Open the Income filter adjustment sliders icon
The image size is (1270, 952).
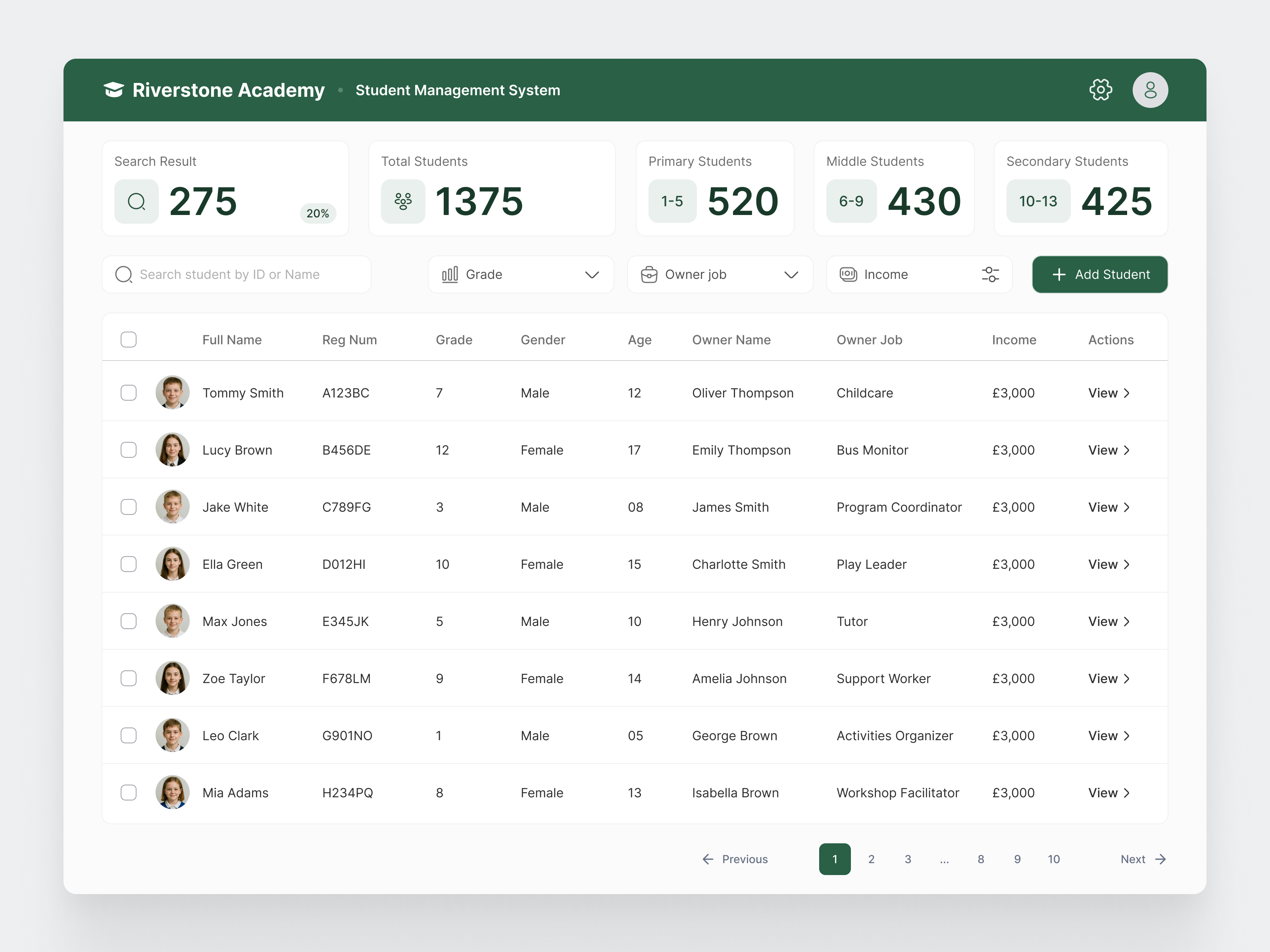pos(990,274)
